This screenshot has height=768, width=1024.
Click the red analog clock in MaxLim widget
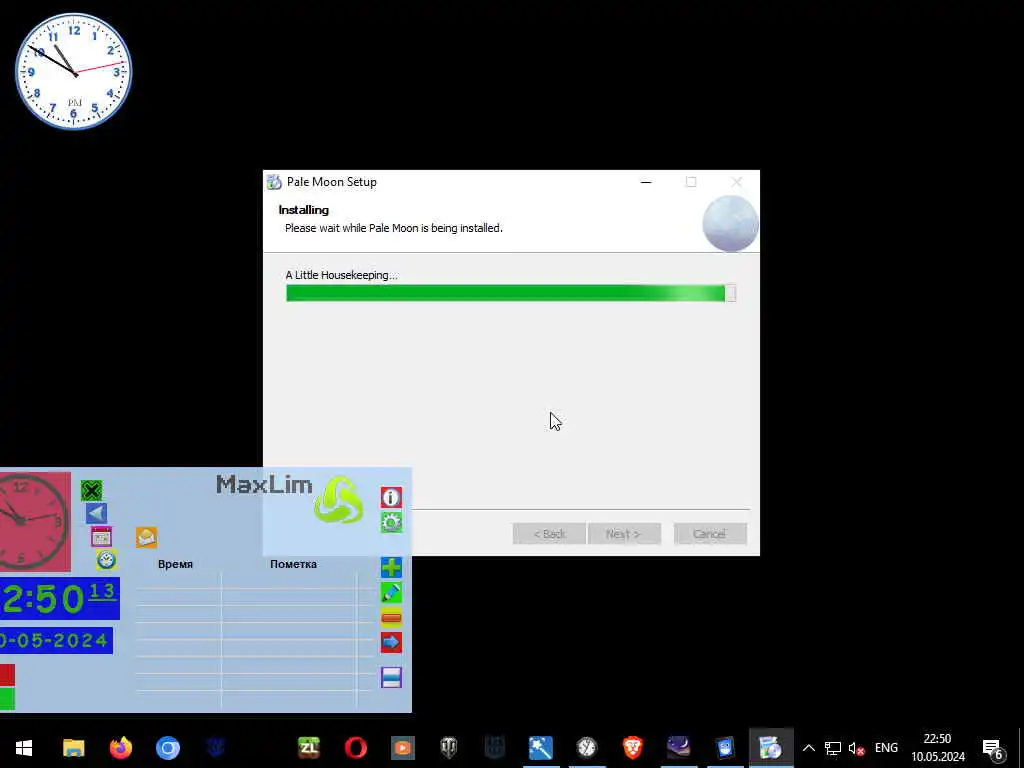click(35, 522)
